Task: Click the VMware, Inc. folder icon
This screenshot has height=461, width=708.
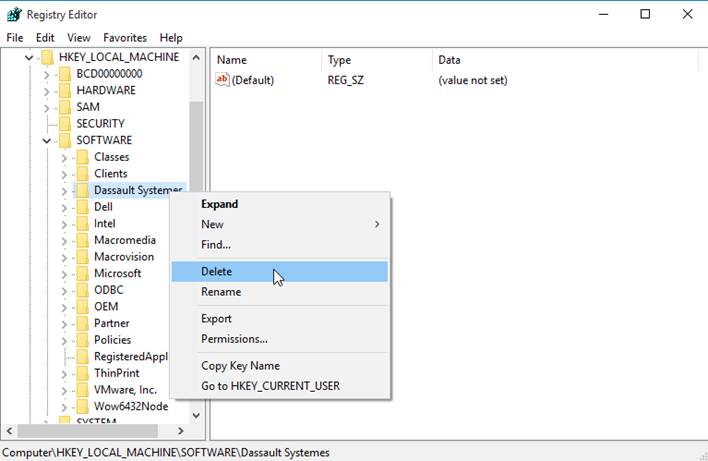Action: pyautogui.click(x=83, y=390)
